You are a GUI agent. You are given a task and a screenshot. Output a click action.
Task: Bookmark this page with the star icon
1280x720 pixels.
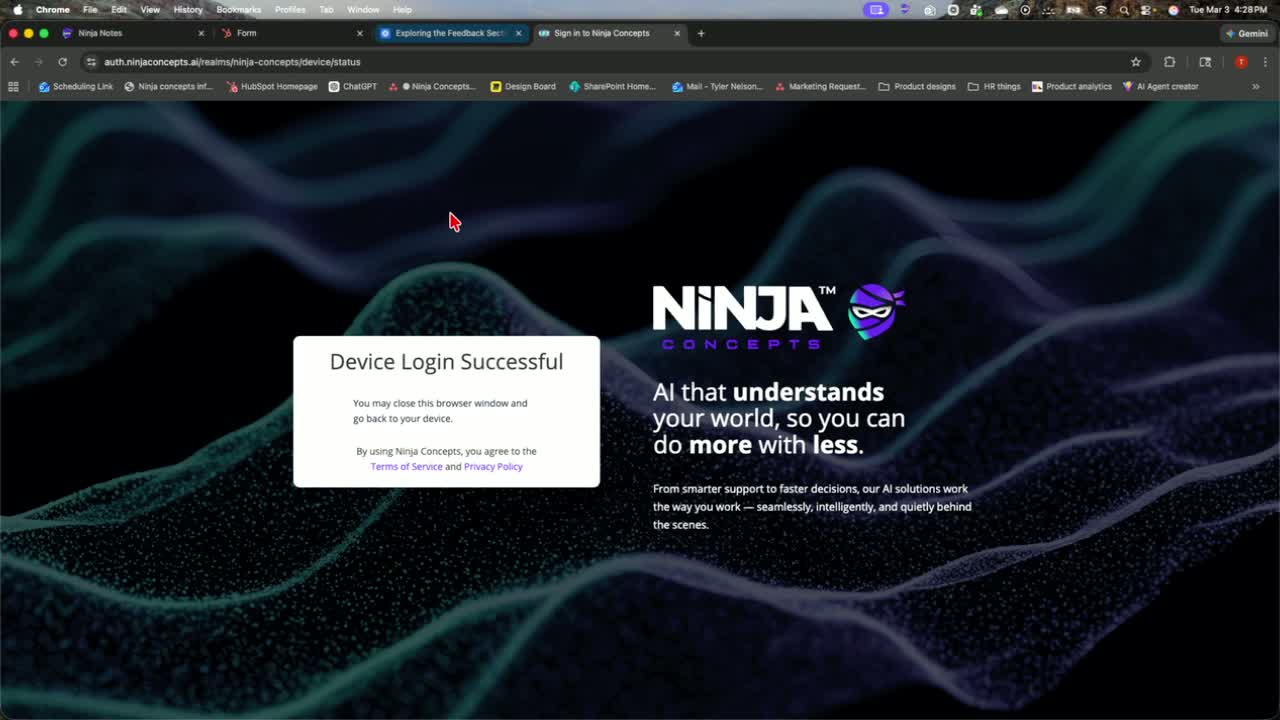pyautogui.click(x=1136, y=62)
